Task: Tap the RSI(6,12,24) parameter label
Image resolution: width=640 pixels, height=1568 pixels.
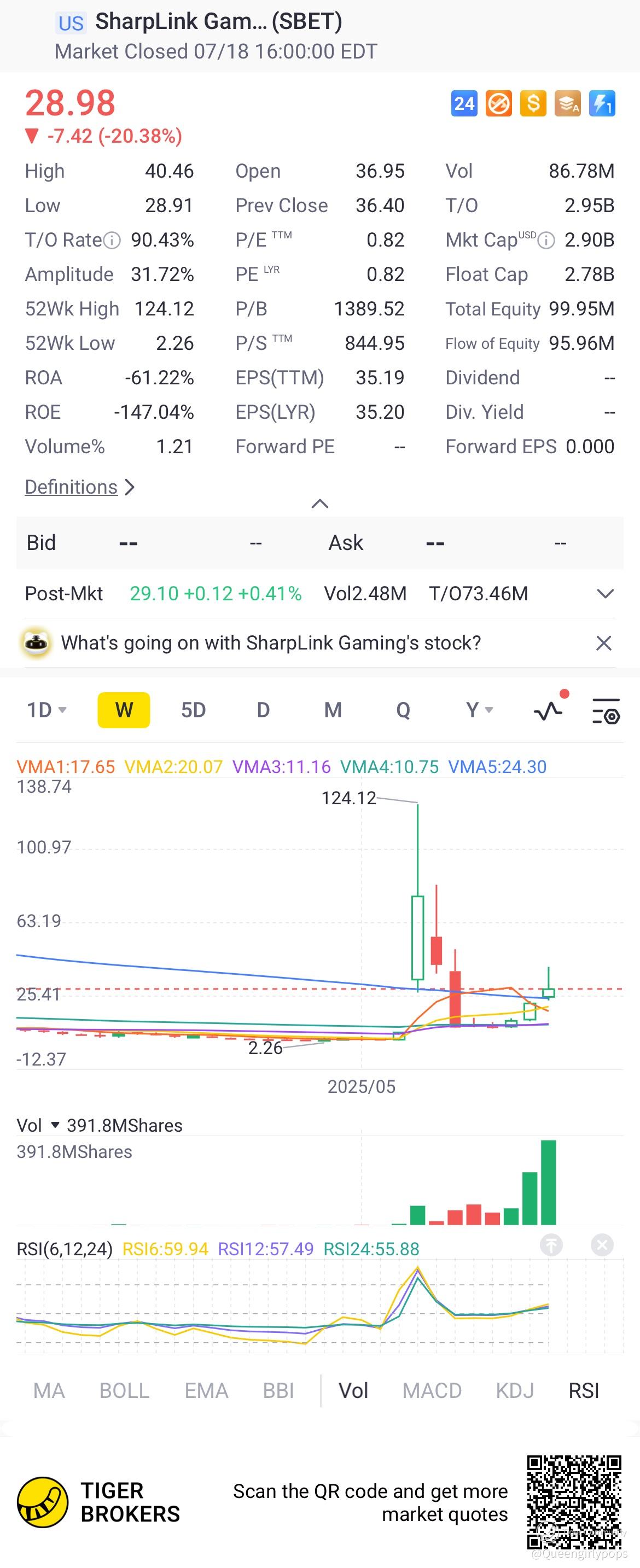Action: [65, 1249]
